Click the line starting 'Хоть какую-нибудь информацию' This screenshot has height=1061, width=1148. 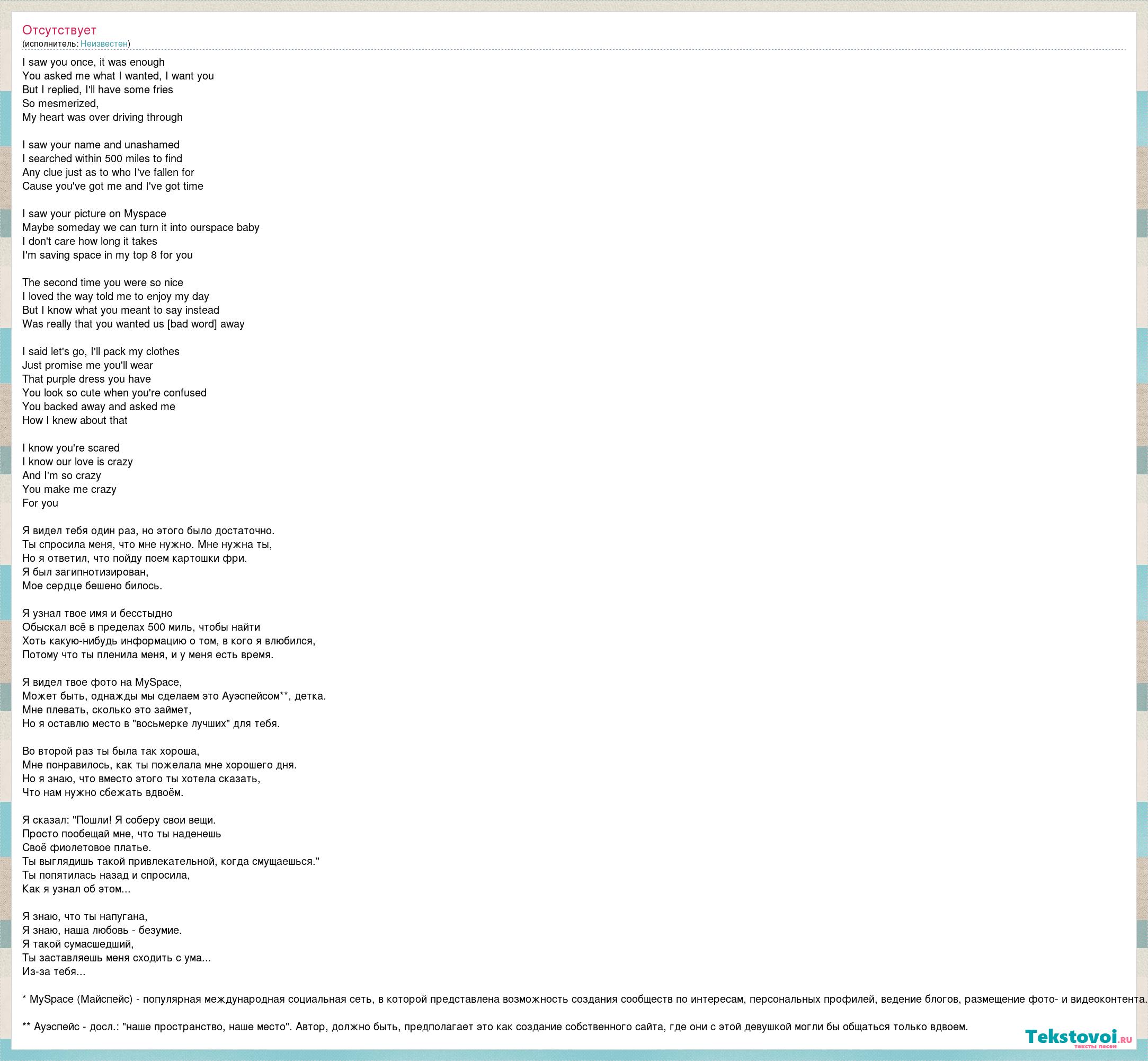click(170, 641)
